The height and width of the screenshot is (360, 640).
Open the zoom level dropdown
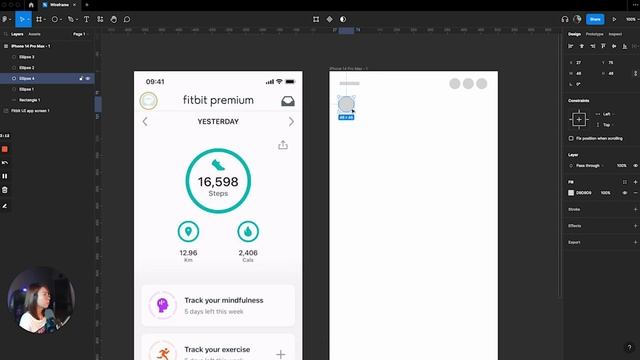[x=632, y=19]
